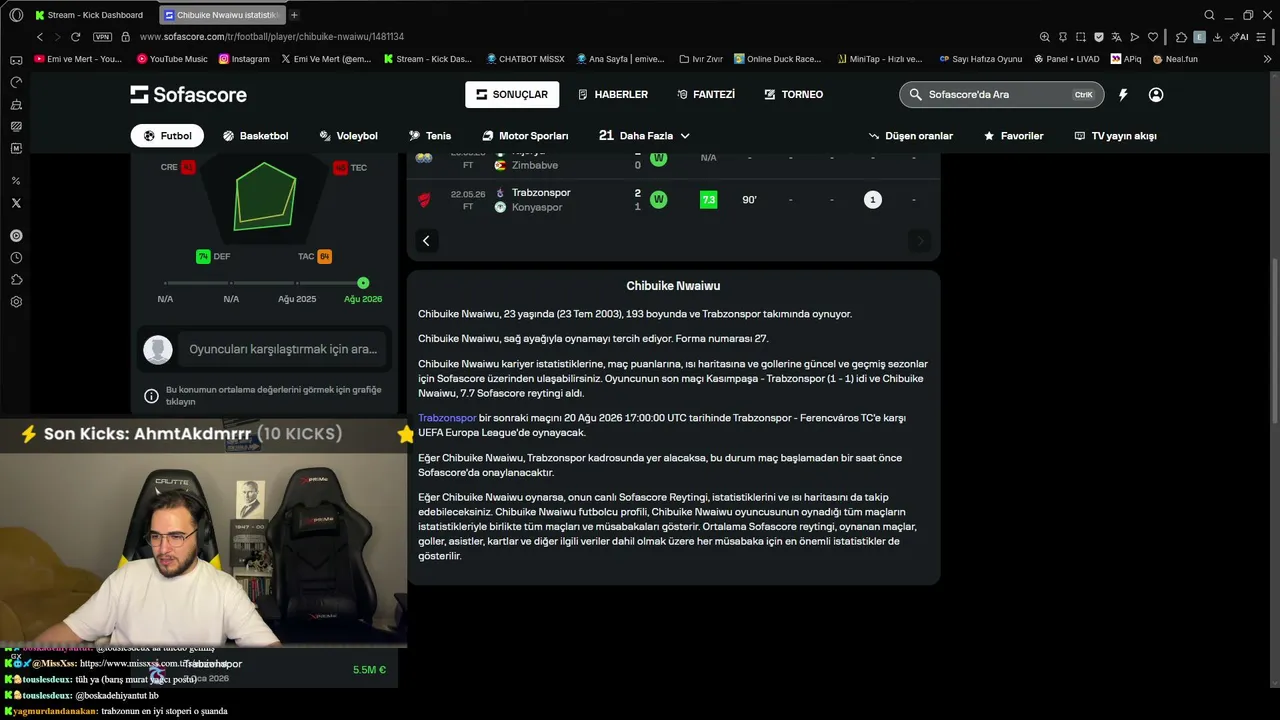Open the GX Control gauge icon
This screenshot has height=720, width=1280.
tap(16, 82)
